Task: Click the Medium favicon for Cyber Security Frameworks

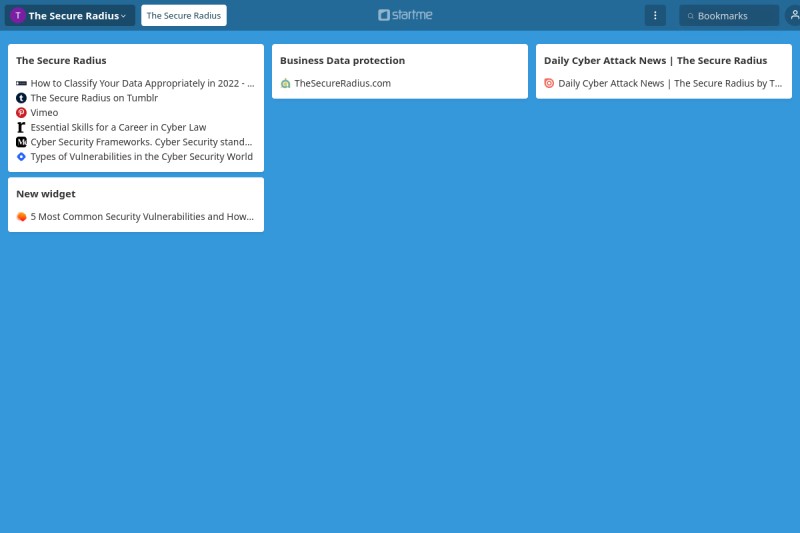Action: [x=21, y=142]
